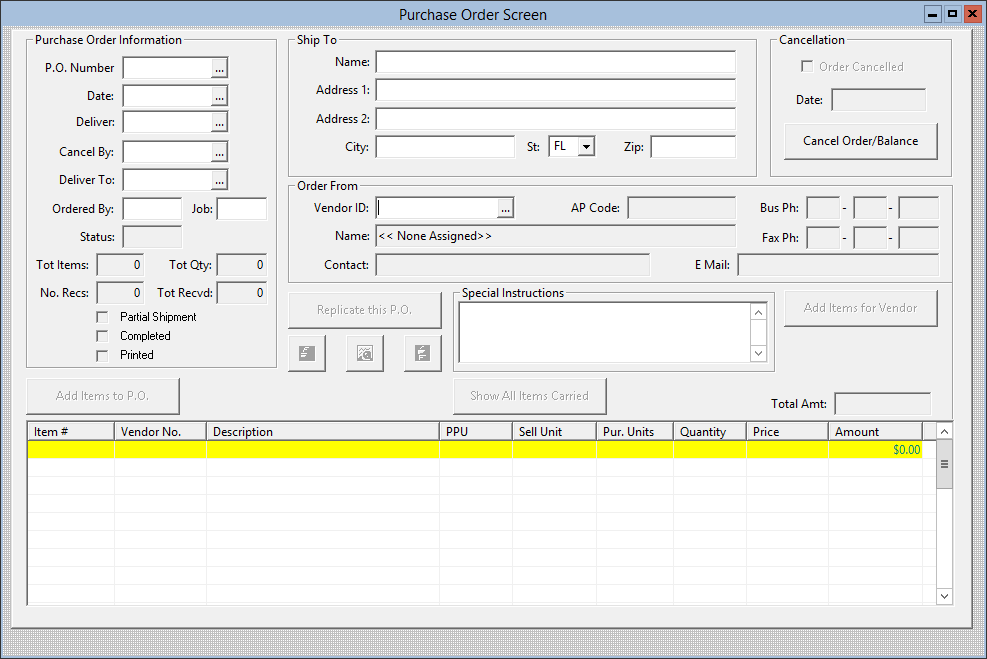Click the Show All Items Carried button

(529, 396)
